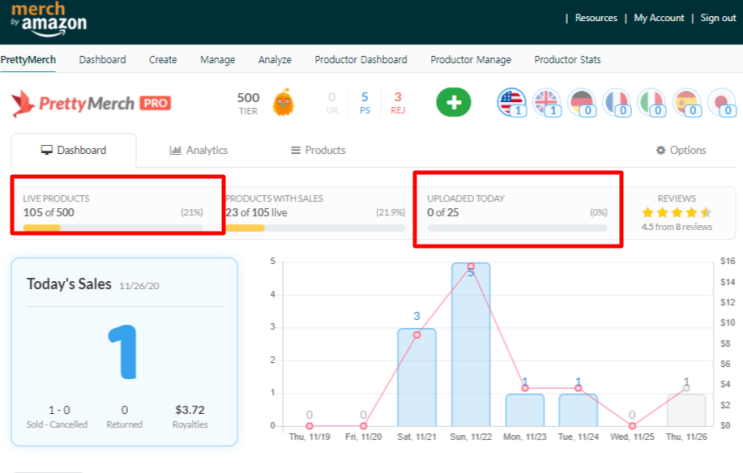
Task: Click the review star rating icons
Action: point(676,212)
